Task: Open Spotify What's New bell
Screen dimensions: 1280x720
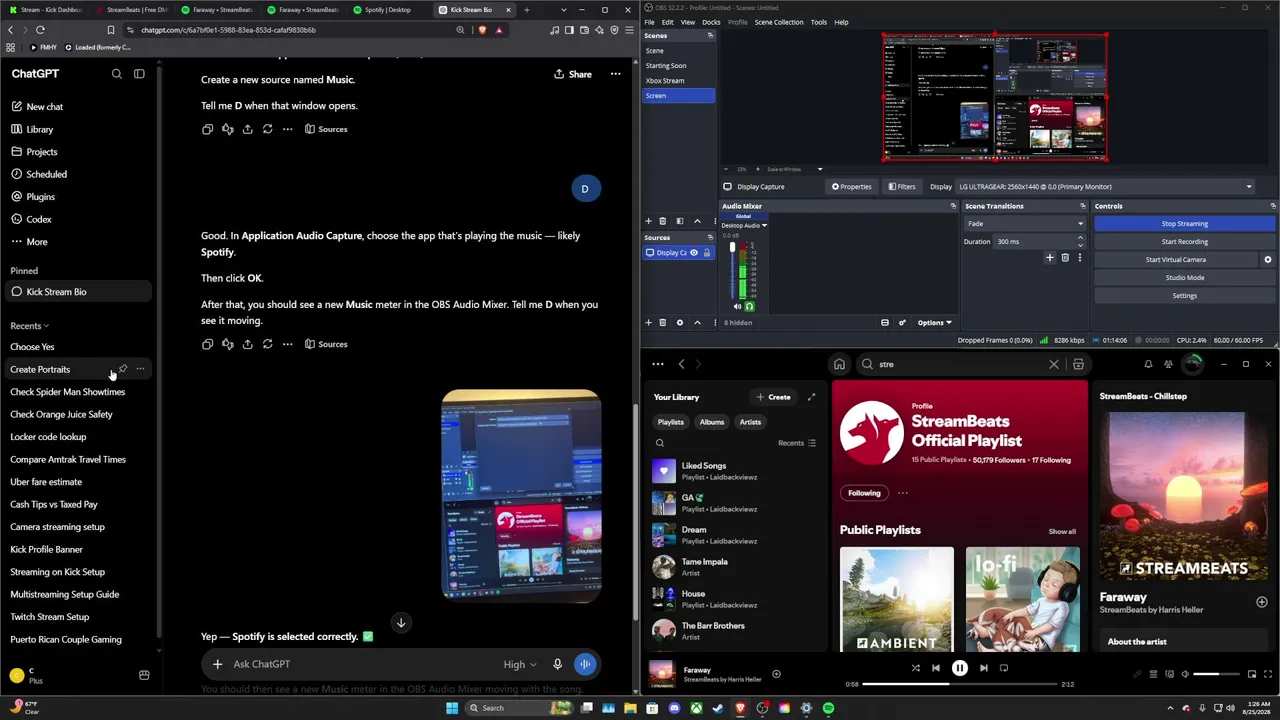Action: coord(1148,364)
